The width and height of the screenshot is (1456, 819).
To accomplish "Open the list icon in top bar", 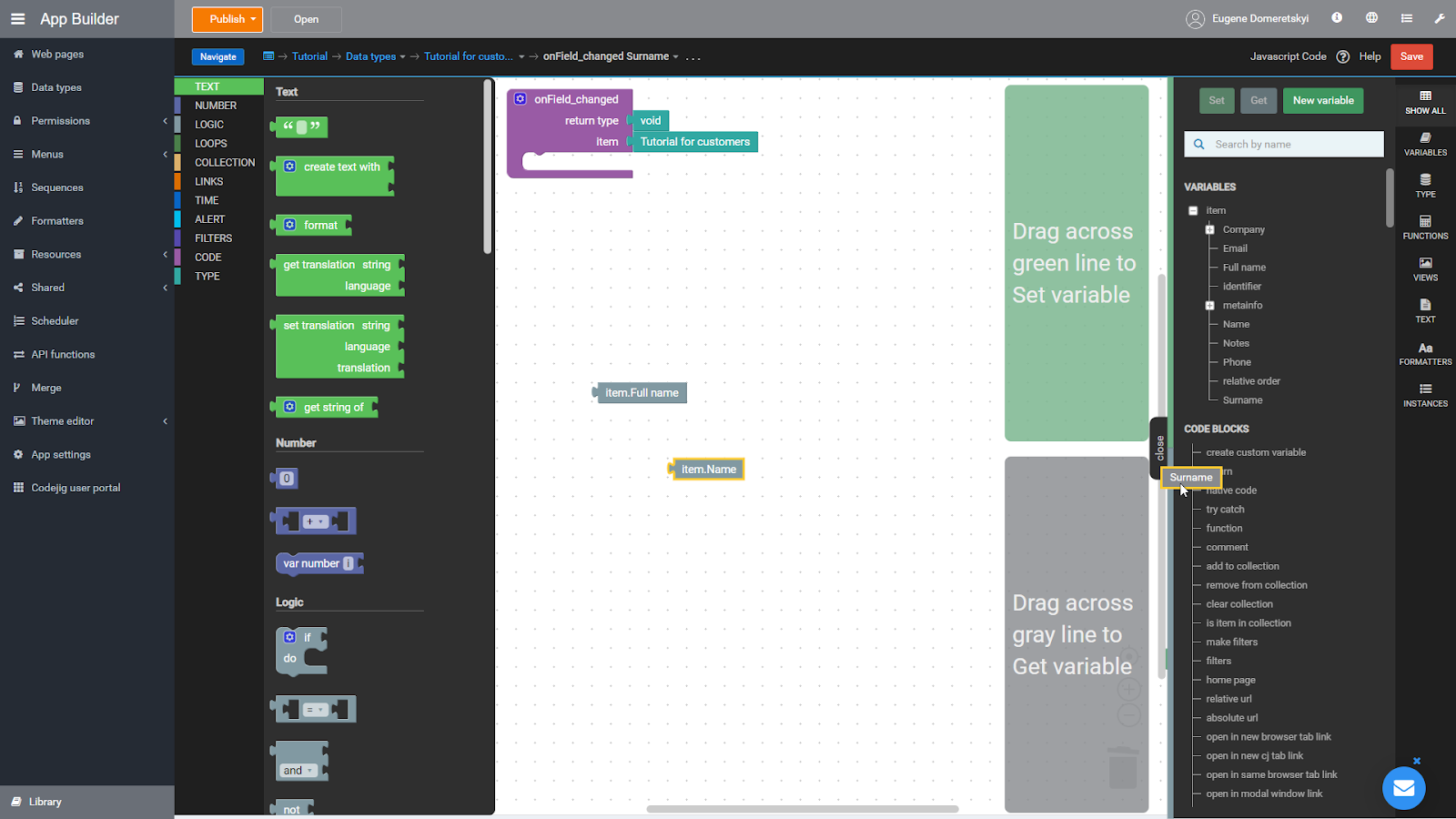I will coord(1407,18).
